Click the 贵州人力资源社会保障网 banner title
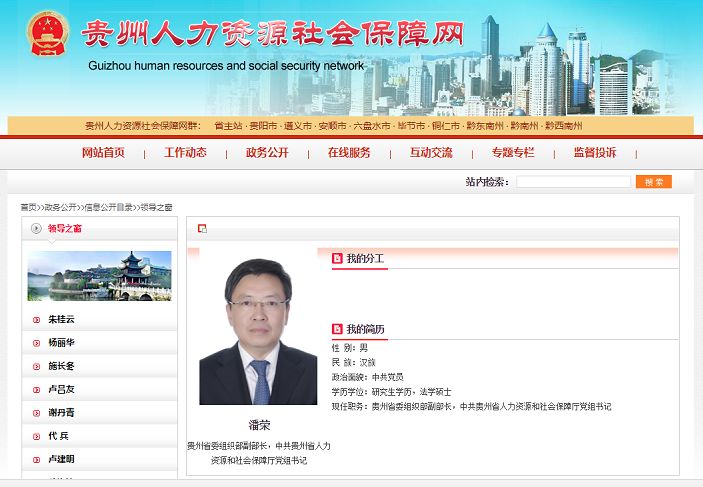Viewport: 703px width, 487px height. tap(272, 34)
